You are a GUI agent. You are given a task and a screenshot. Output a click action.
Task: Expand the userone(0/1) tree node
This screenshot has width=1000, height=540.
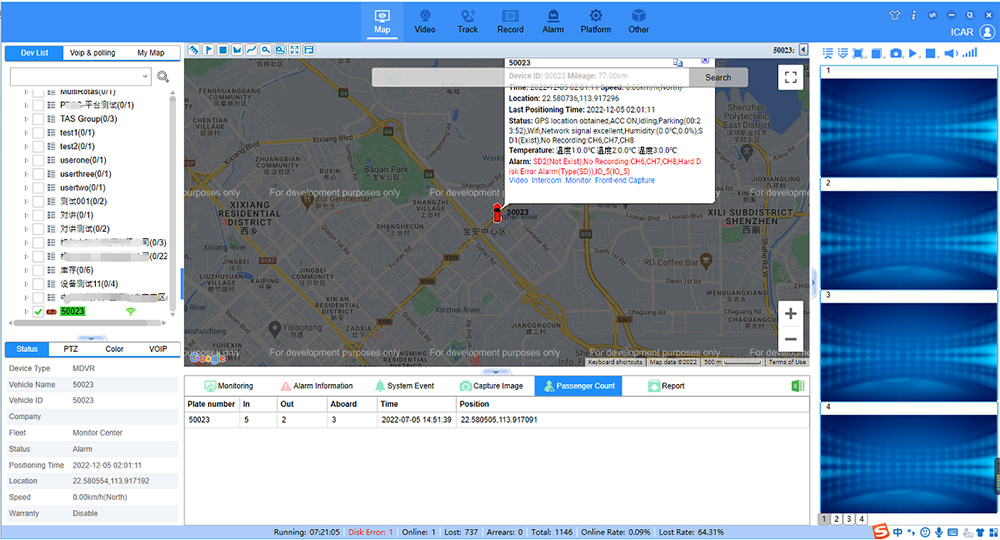tap(26, 160)
